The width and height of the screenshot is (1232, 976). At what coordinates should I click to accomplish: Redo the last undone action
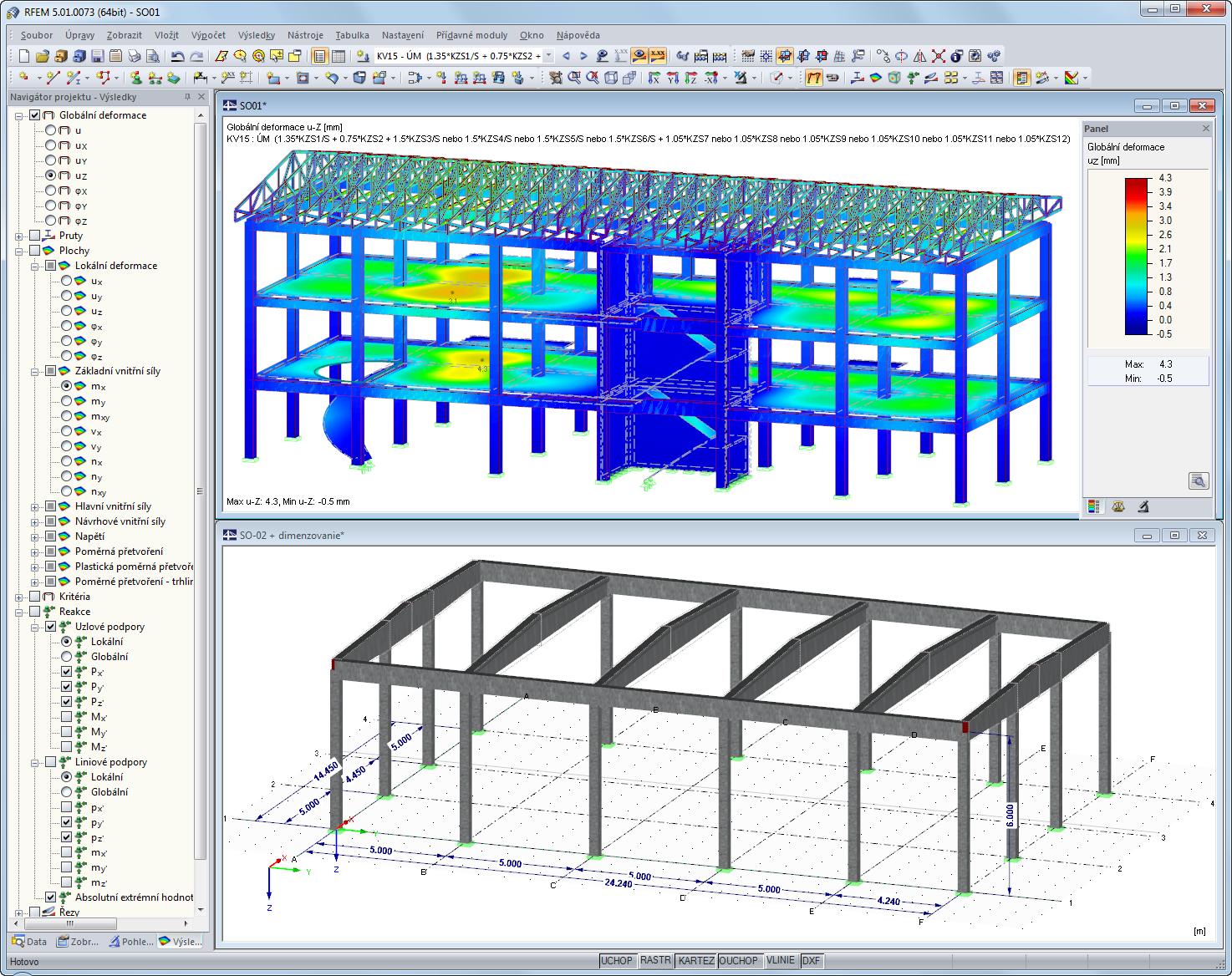click(196, 56)
